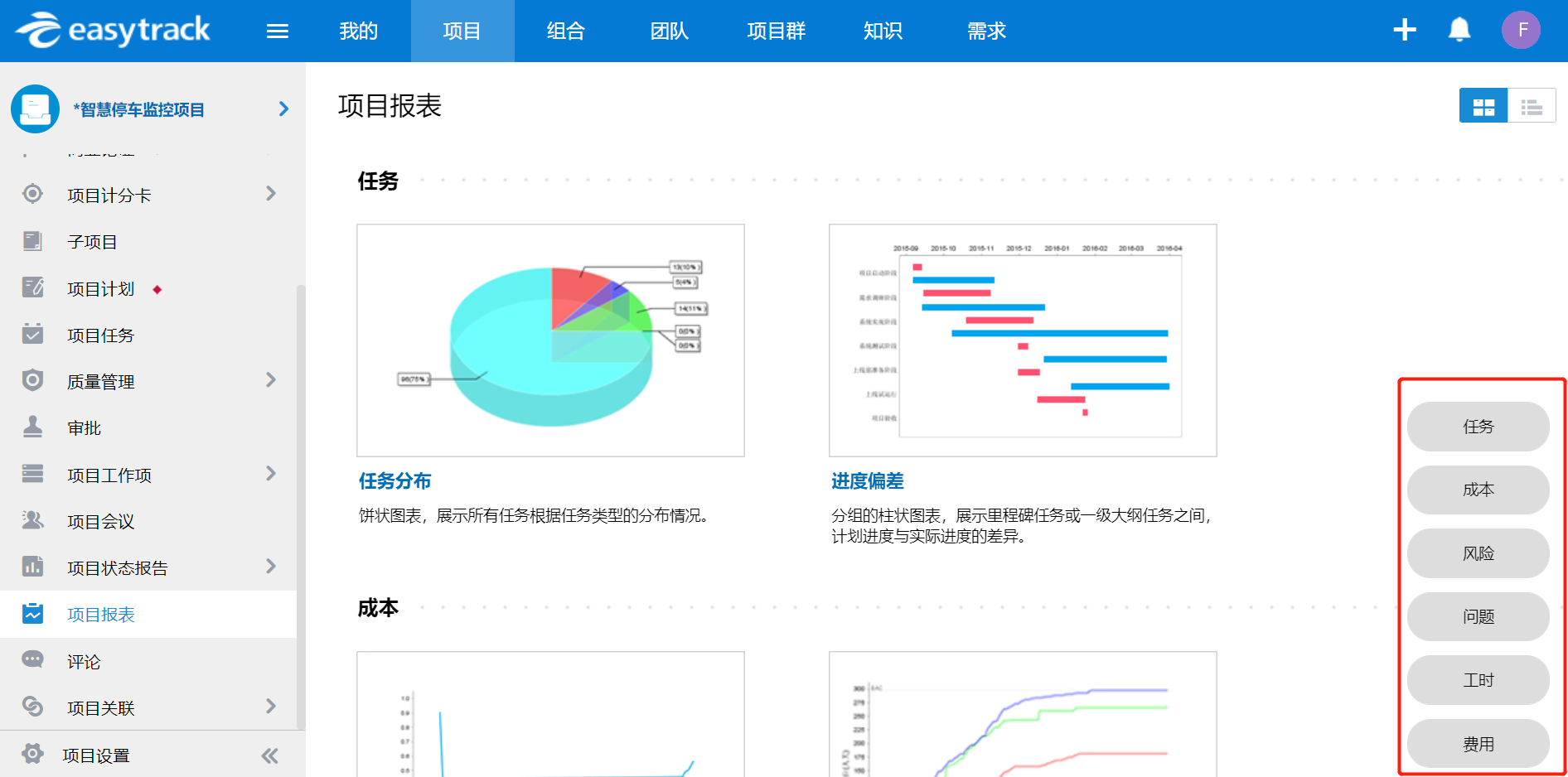
Task: Collapse the sidebar with double-chevron
Action: point(269,755)
